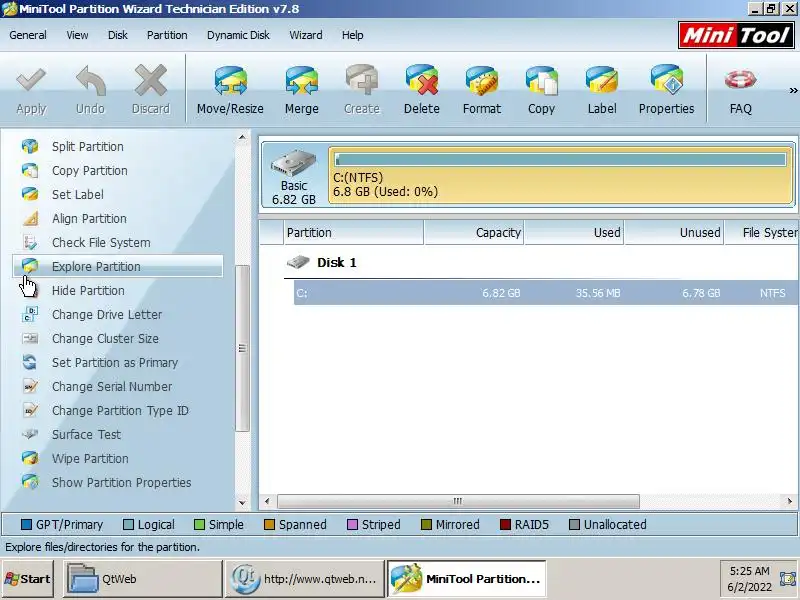This screenshot has height=600, width=800.
Task: Click the Format toolbar icon
Action: point(482,80)
